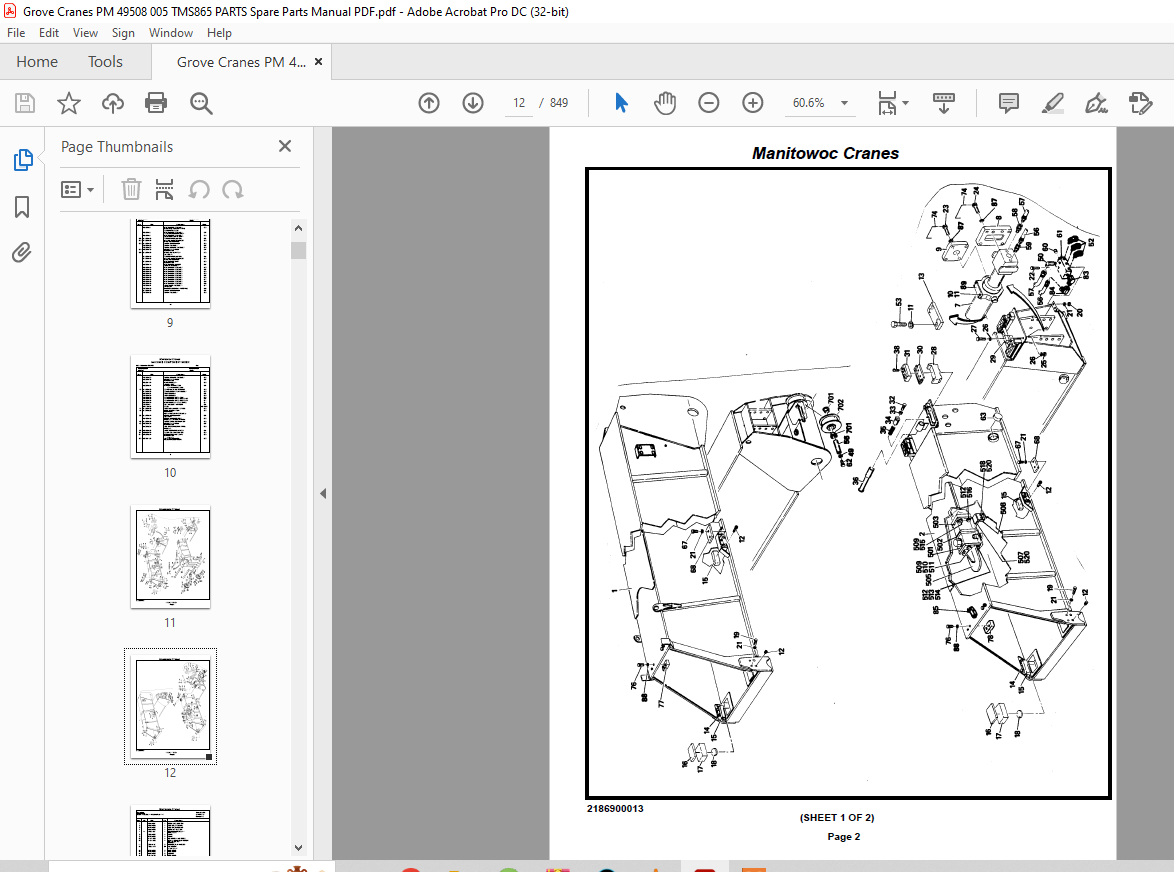Viewport: 1174px width, 872px height.
Task: Show Page Thumbnails sidebar icon
Action: pos(22,159)
